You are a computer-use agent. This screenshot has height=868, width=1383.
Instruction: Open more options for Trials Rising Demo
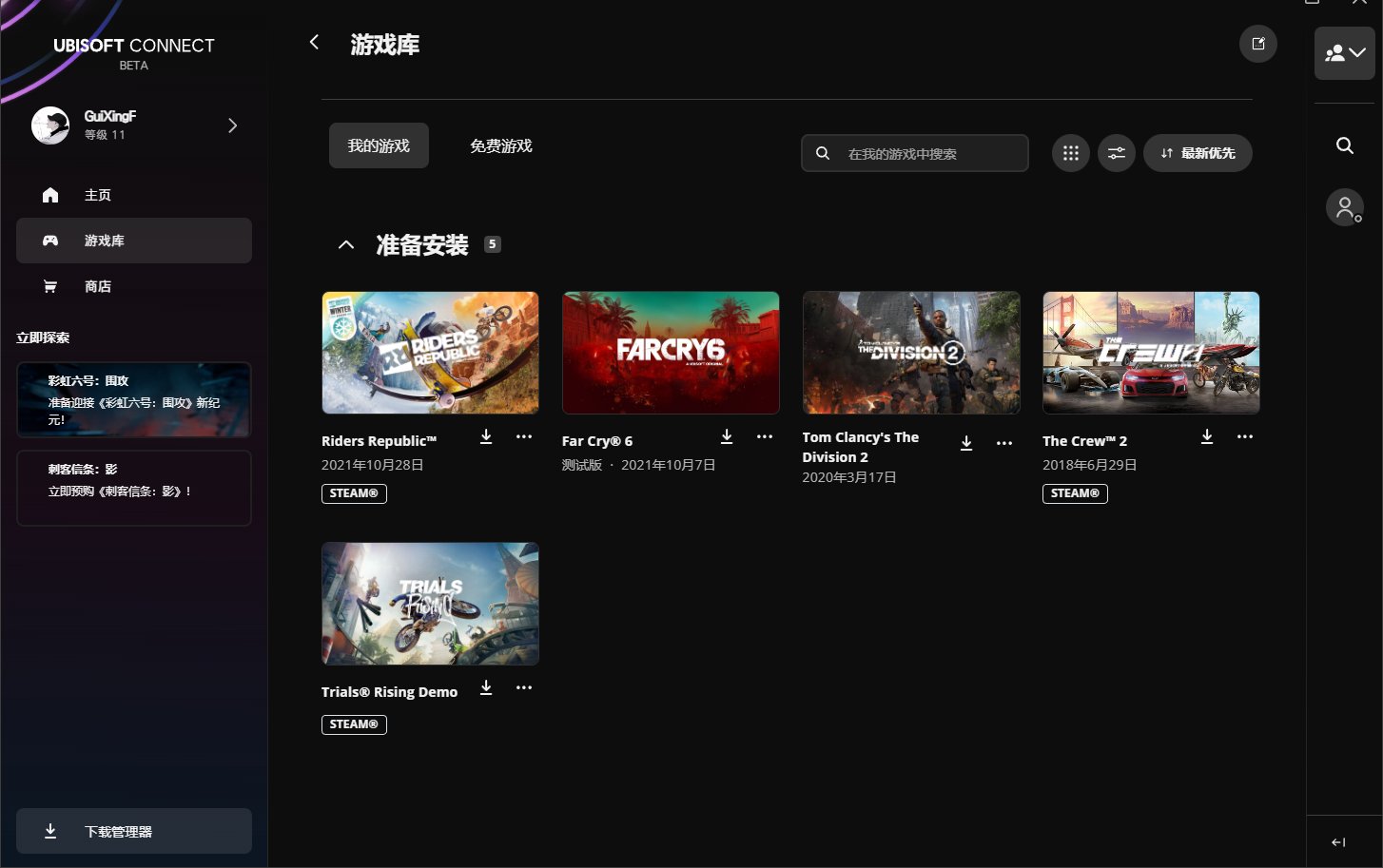[x=524, y=687]
